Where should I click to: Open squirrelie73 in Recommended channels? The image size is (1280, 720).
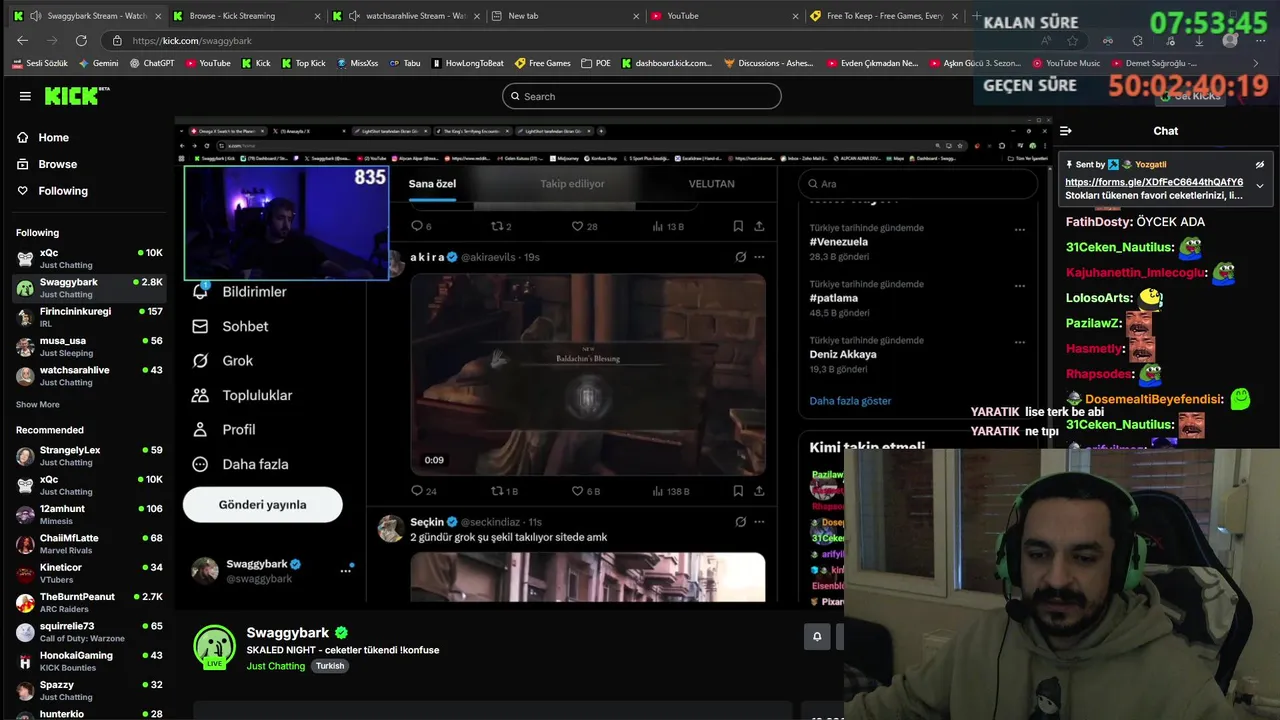[x=88, y=632]
